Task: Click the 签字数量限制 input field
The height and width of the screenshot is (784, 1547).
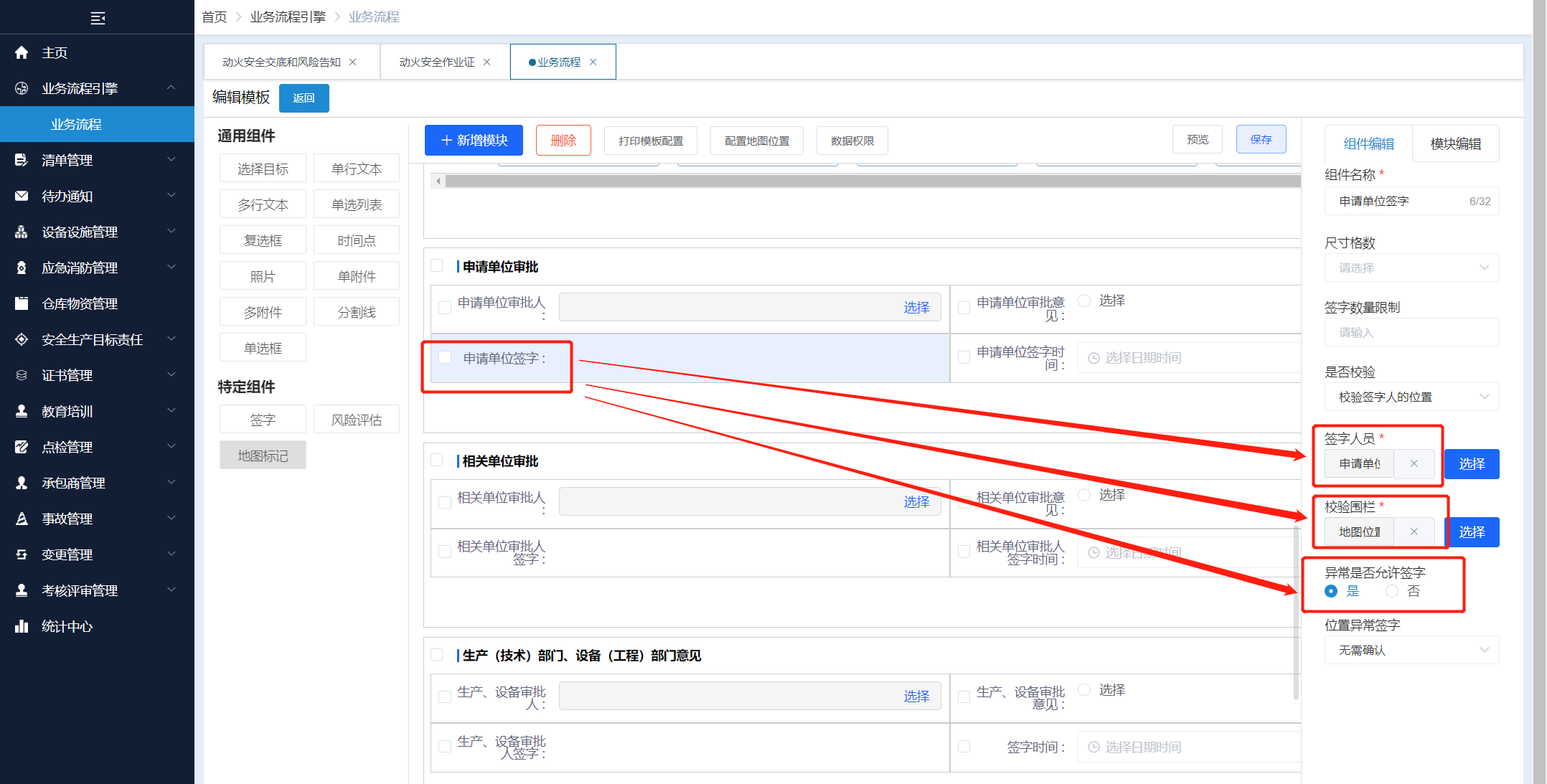Action: pos(1411,332)
